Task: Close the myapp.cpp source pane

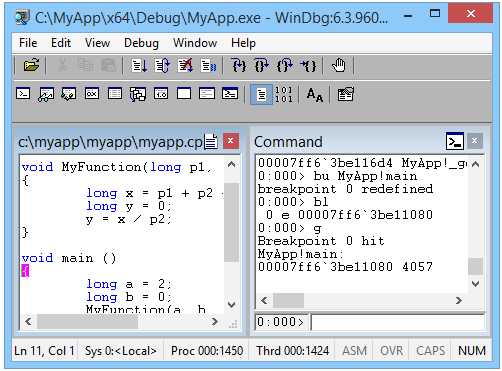Action: coord(231,141)
